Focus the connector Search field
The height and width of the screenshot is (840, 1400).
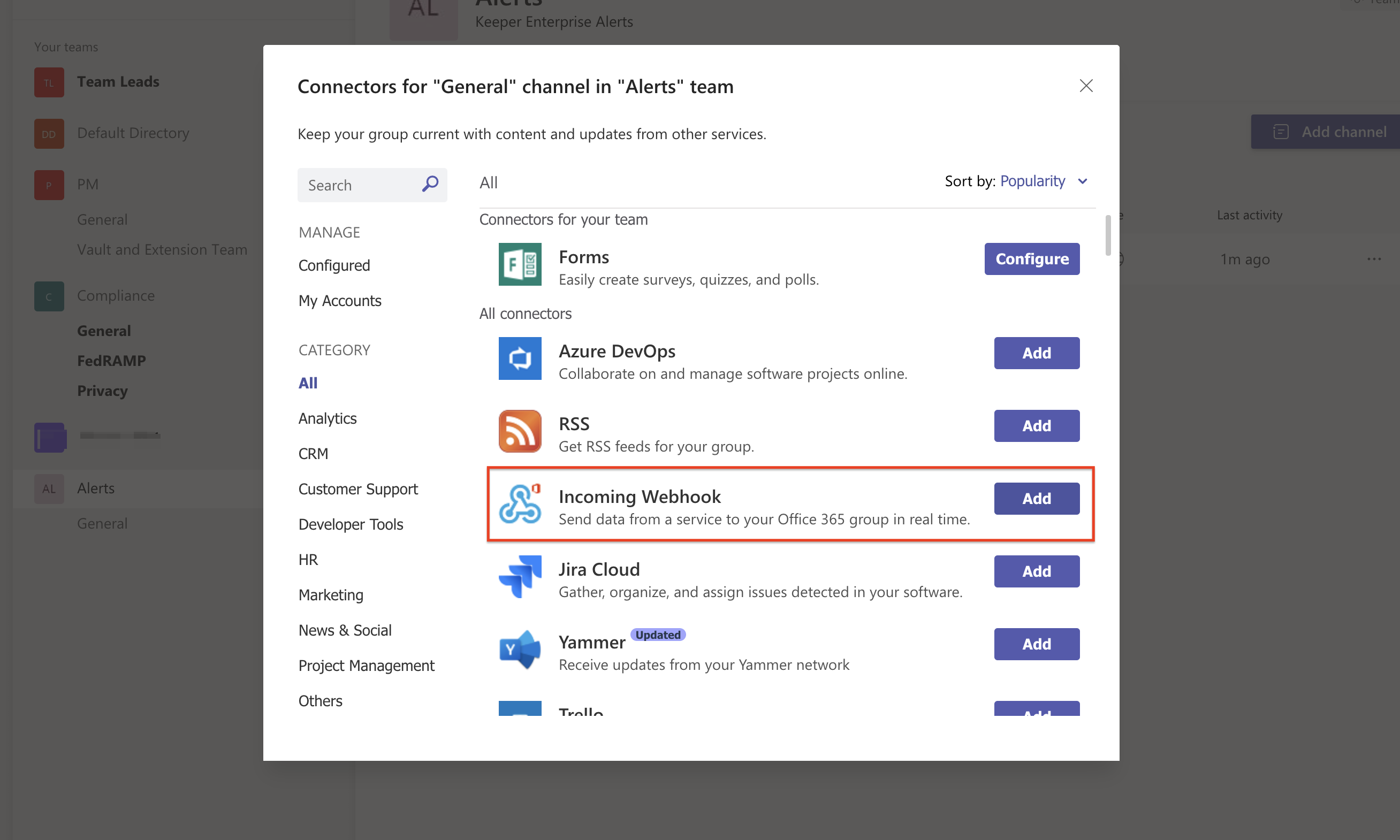[360, 185]
